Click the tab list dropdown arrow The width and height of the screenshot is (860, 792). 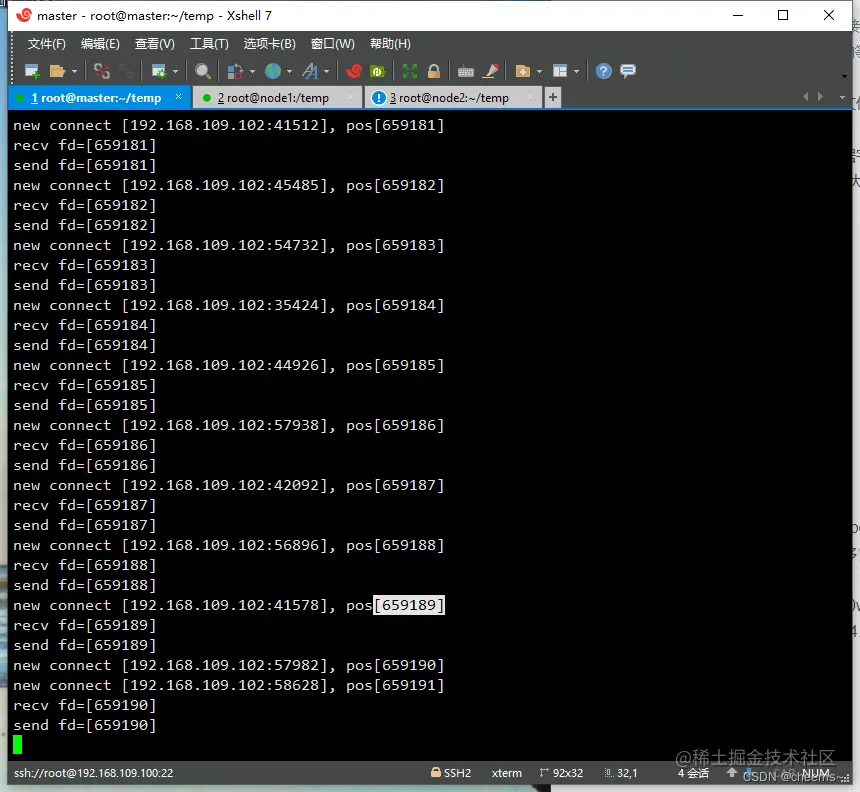[842, 97]
